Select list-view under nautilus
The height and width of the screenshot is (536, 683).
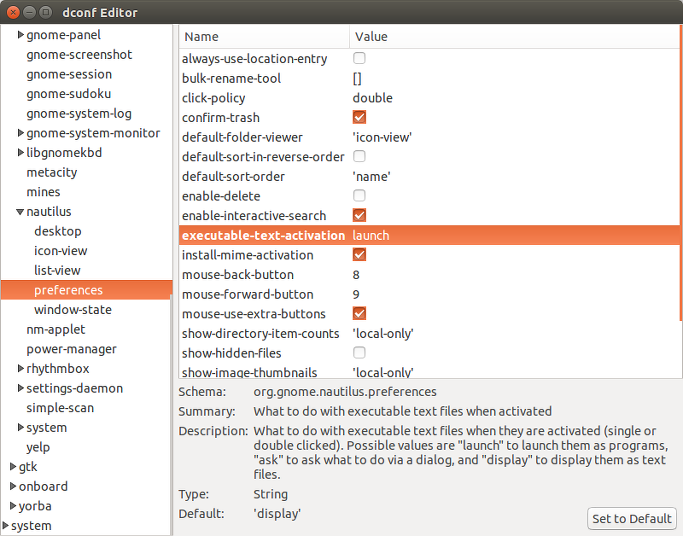(57, 270)
